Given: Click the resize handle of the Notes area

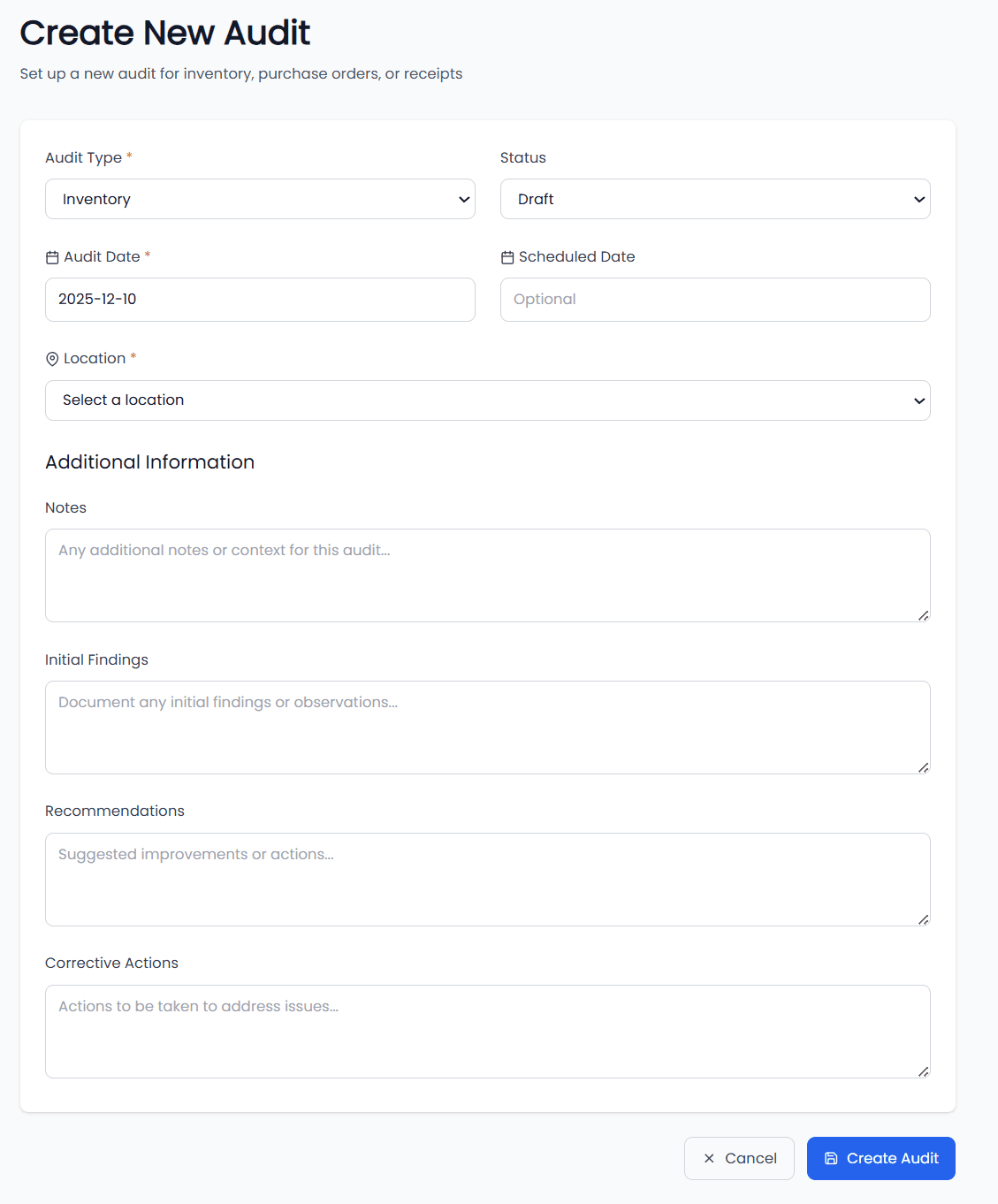Looking at the screenshot, I should (x=924, y=614).
